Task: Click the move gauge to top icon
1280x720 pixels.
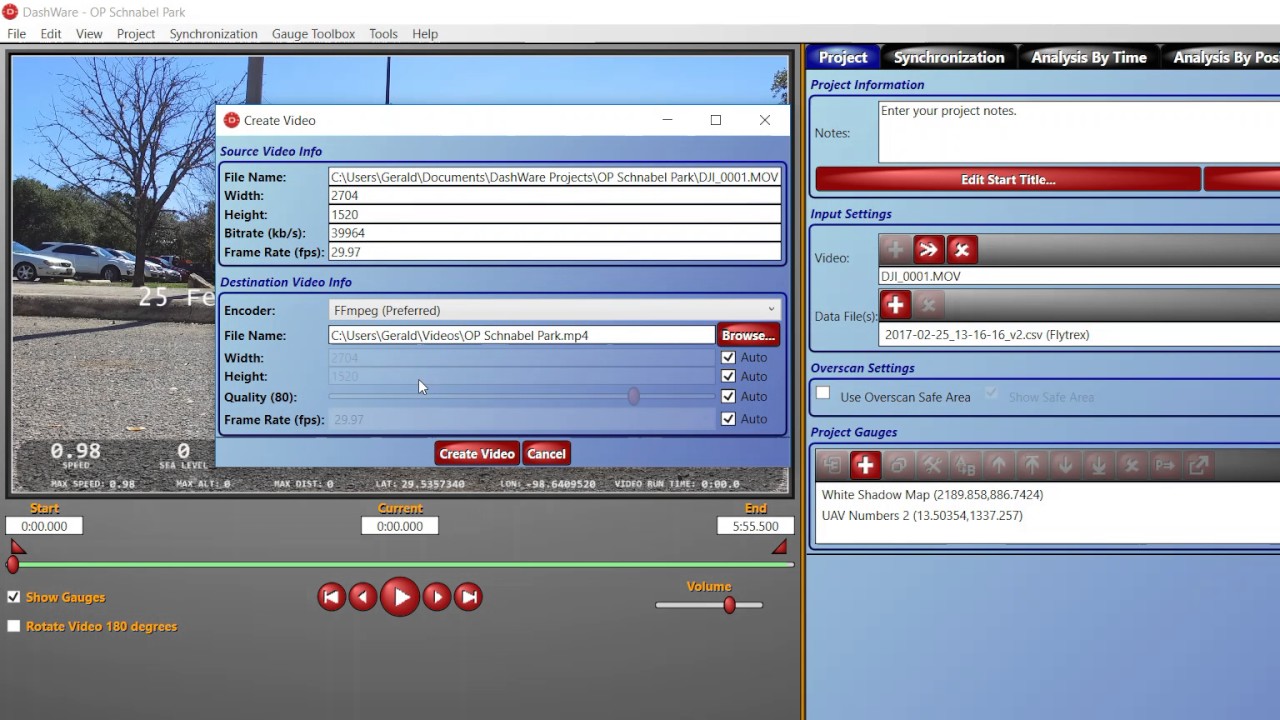Action: pos(1031,464)
